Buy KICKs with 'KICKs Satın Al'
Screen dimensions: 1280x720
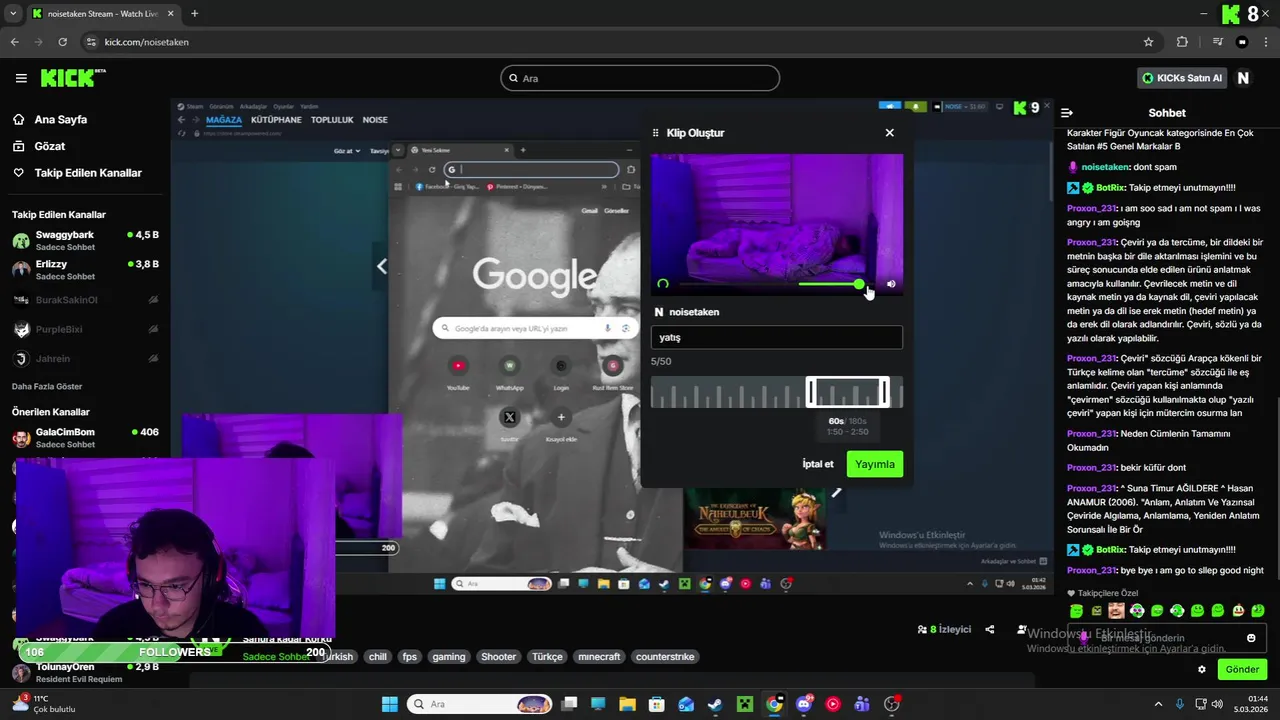[1183, 78]
